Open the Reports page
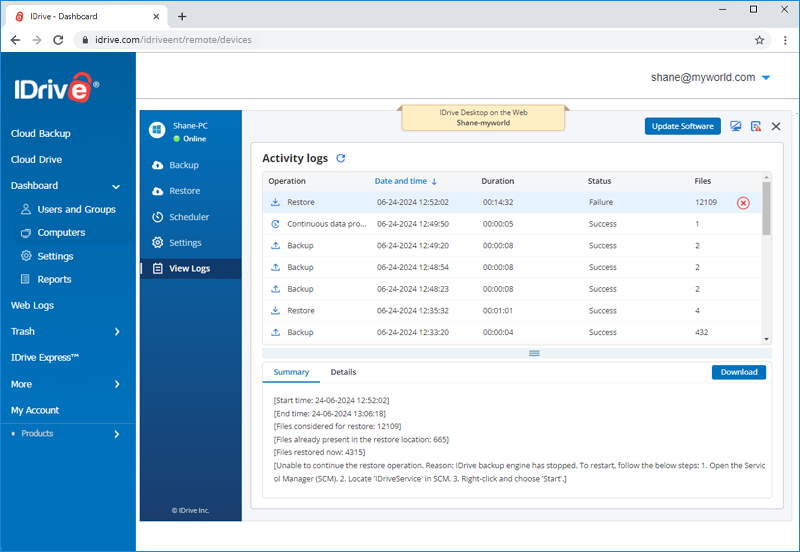The height and width of the screenshot is (552, 800). [54, 279]
